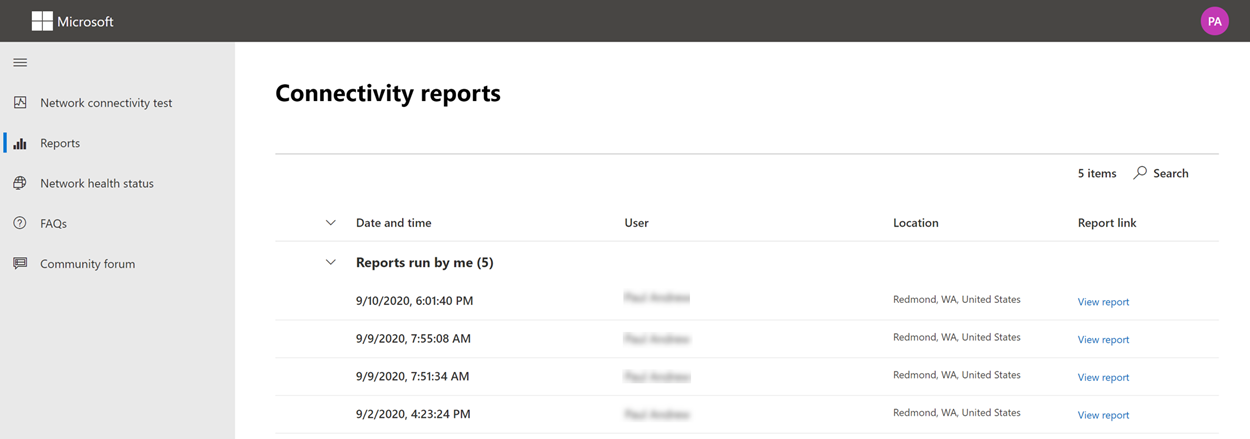Click the Report link column header
The image size is (1250, 439).
[1107, 223]
